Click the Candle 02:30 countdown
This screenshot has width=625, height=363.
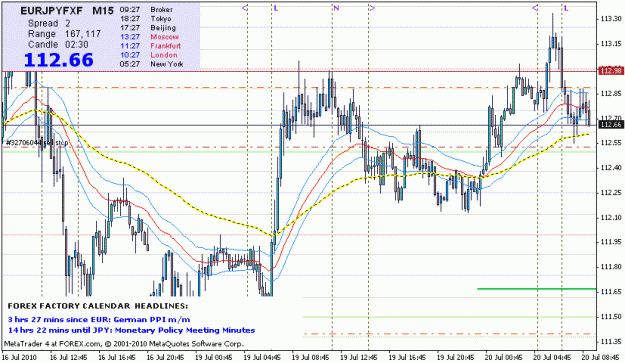pos(58,44)
